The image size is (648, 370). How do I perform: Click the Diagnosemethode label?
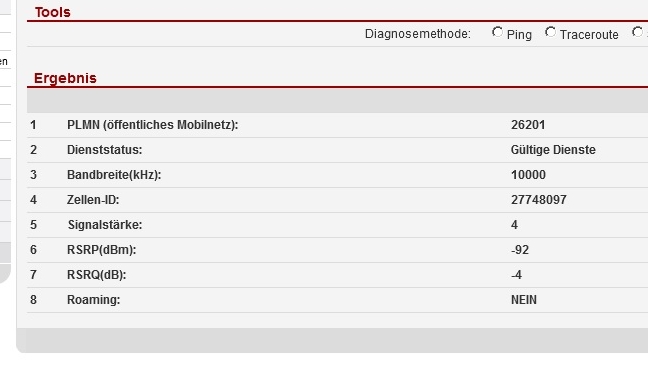pyautogui.click(x=418, y=34)
